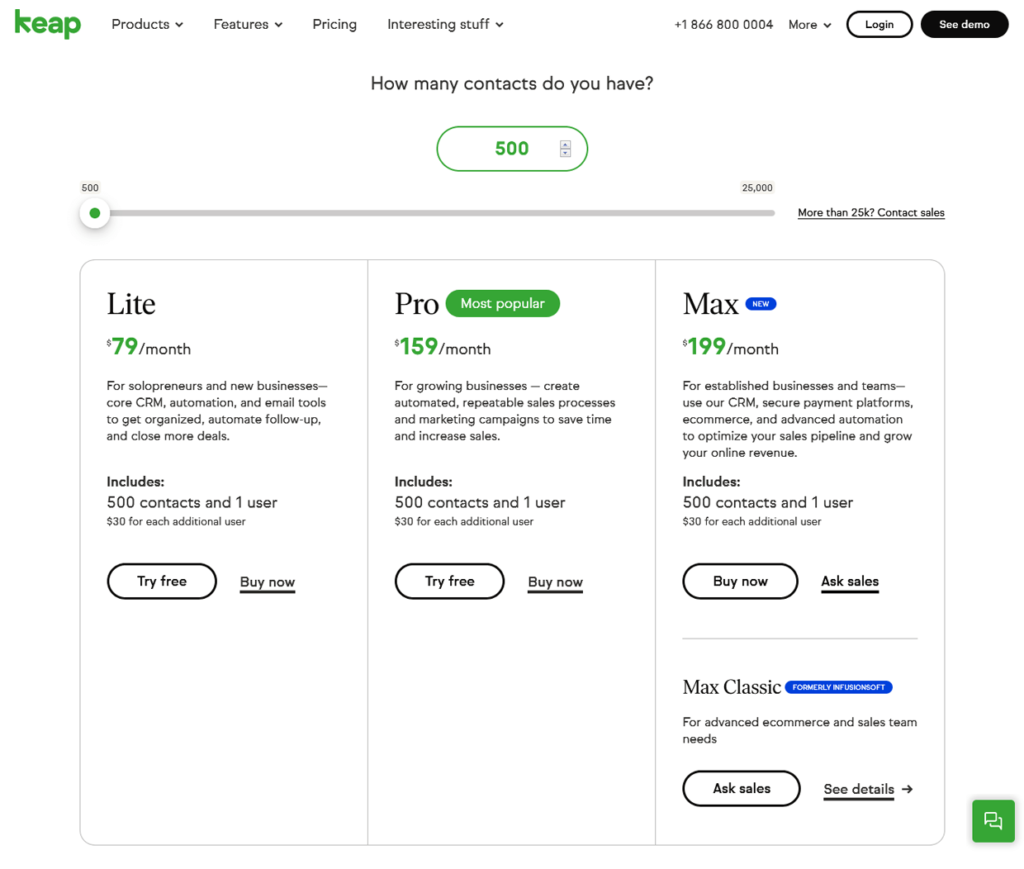
Task: Click the Max Classic heading
Action: pyautogui.click(x=731, y=687)
